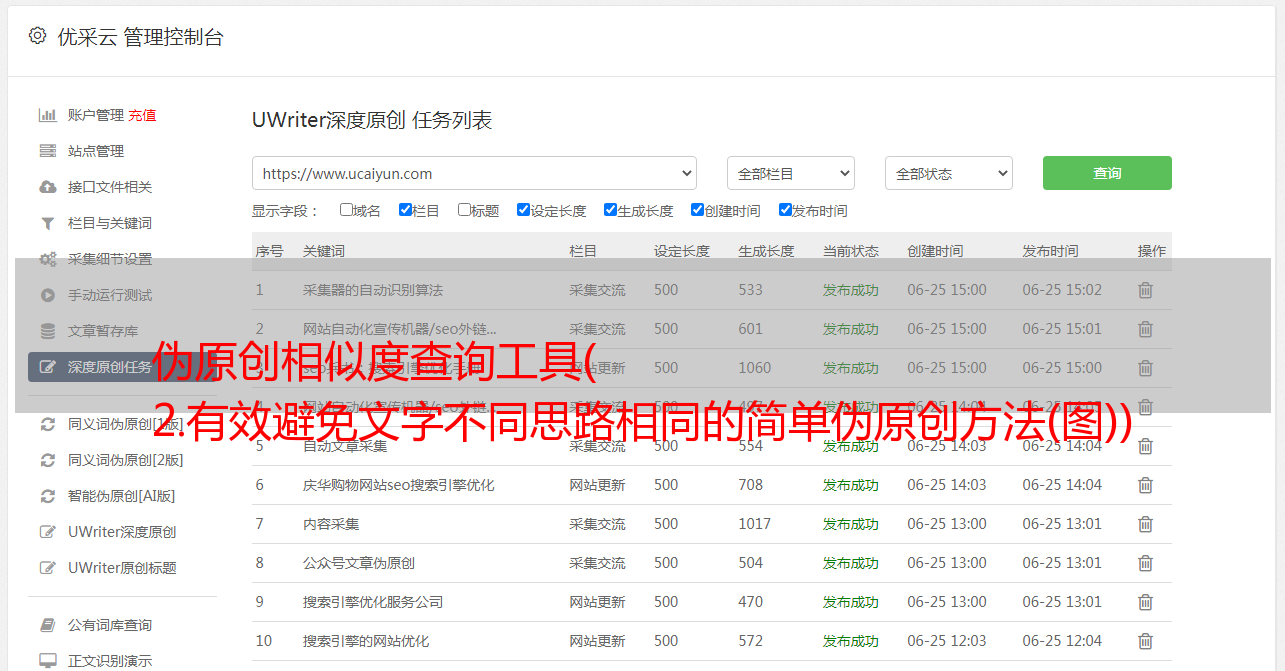Click the bar chart icon for 账户管理
1285x671 pixels.
47,115
